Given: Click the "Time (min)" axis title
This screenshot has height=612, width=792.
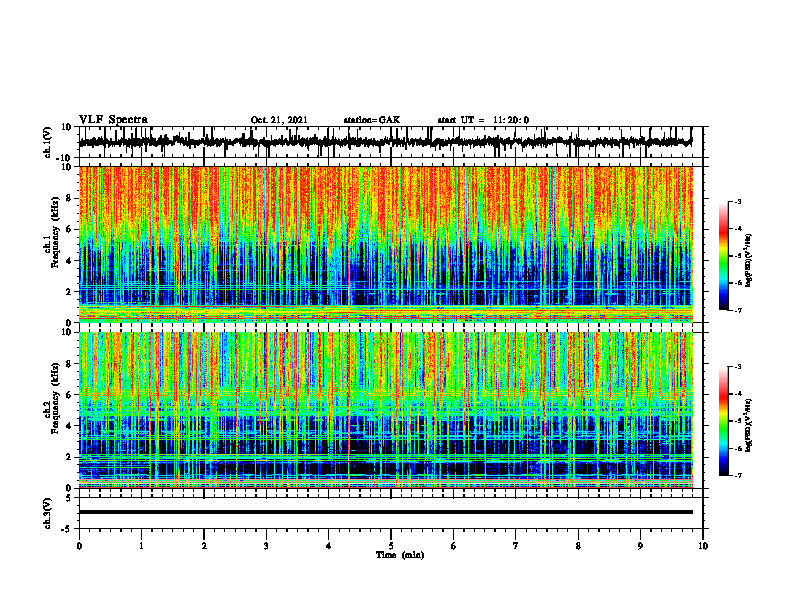Looking at the screenshot, I should (400, 555).
